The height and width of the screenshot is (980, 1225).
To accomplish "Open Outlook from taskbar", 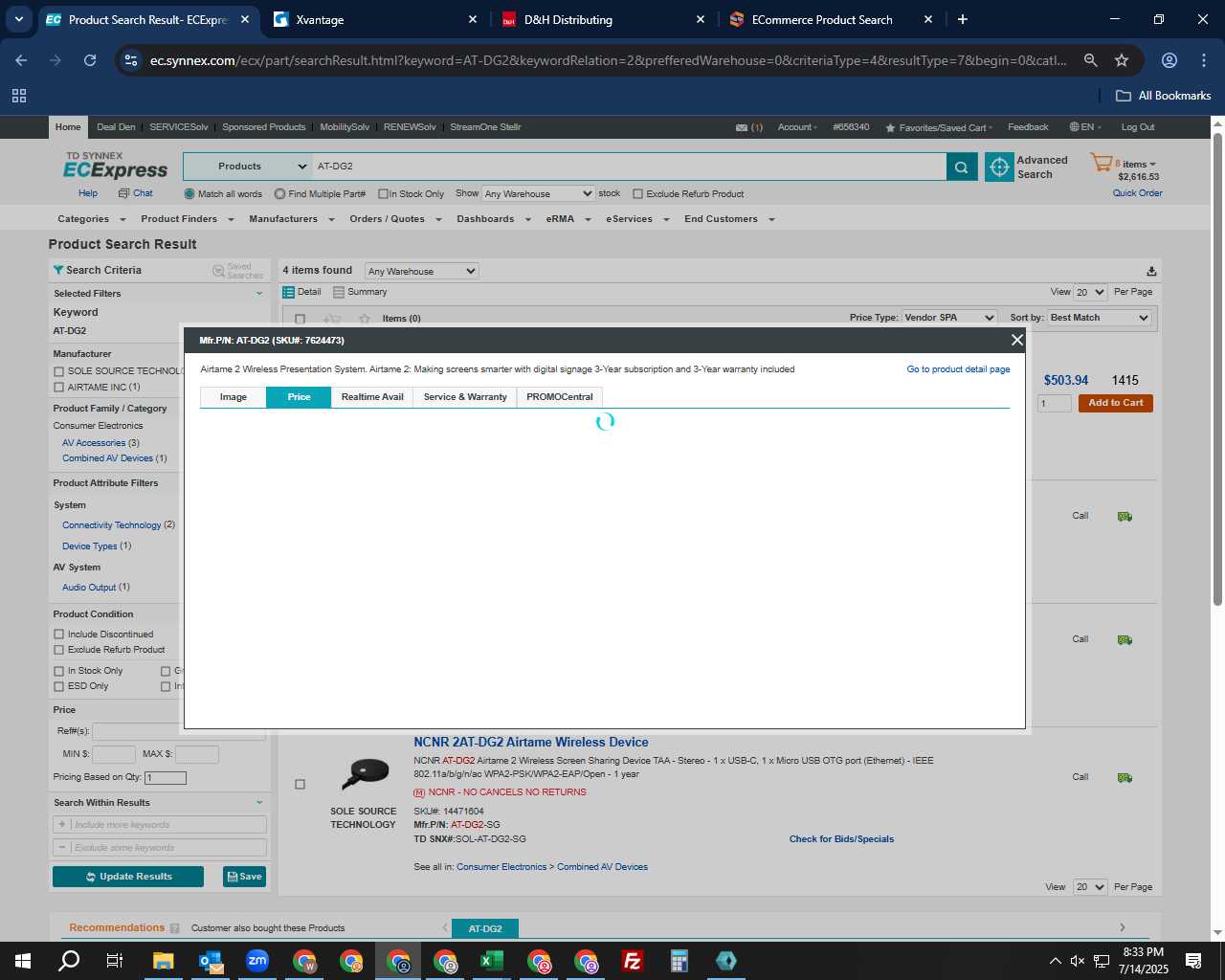I will click(210, 961).
